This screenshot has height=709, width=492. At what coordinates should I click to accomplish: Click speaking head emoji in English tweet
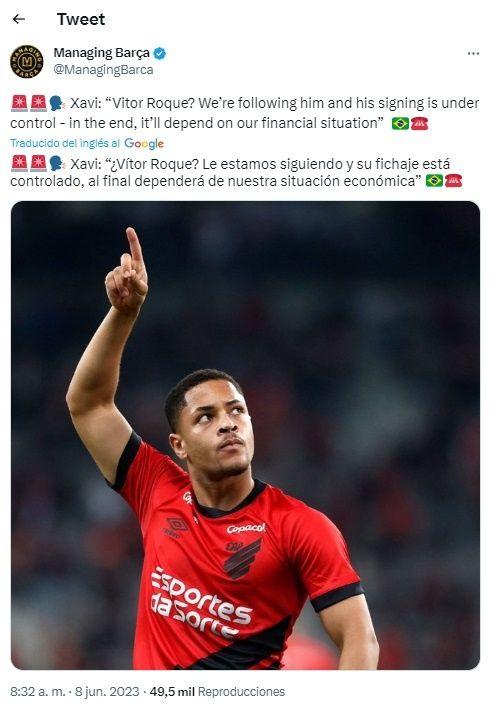(57, 103)
